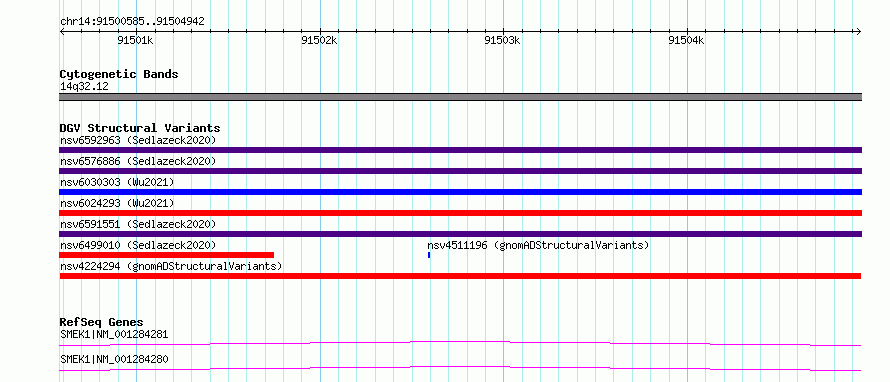890x382 pixels.
Task: Click the right arrowhead of the ruler
Action: pyautogui.click(x=858, y=31)
